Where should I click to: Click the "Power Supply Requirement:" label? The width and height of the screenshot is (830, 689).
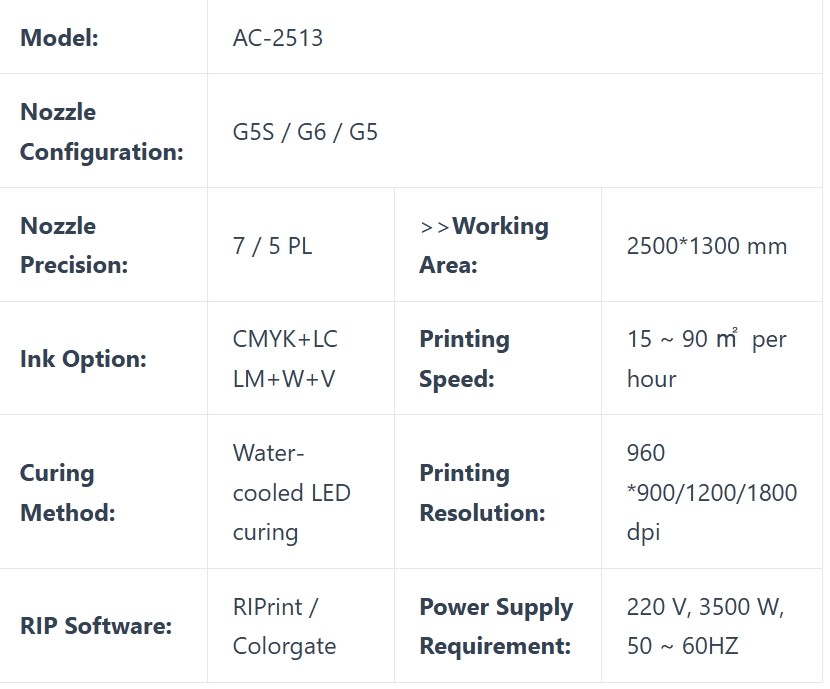coord(496,626)
